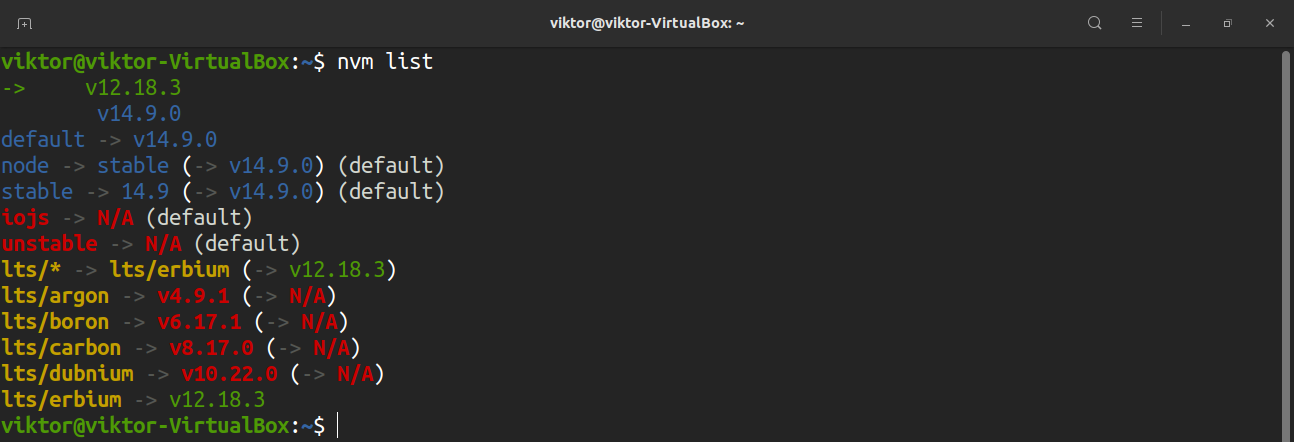Click the red v10.22.0 version text

(229, 374)
